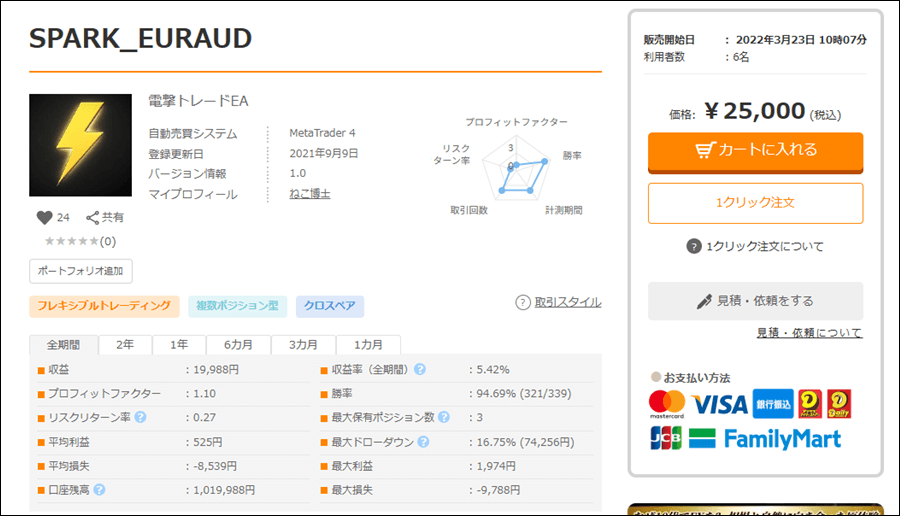
Task: Add item with カートに入れる button
Action: click(755, 150)
